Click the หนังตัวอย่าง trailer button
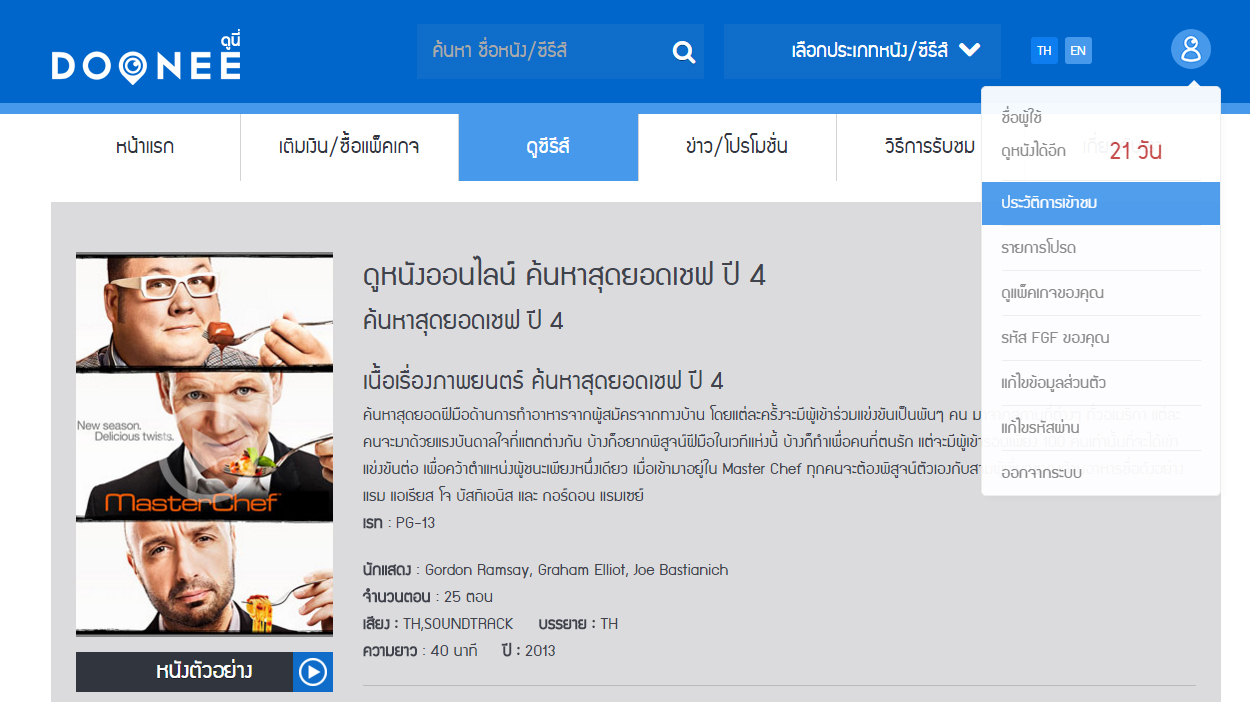1250x702 pixels. coord(204,672)
